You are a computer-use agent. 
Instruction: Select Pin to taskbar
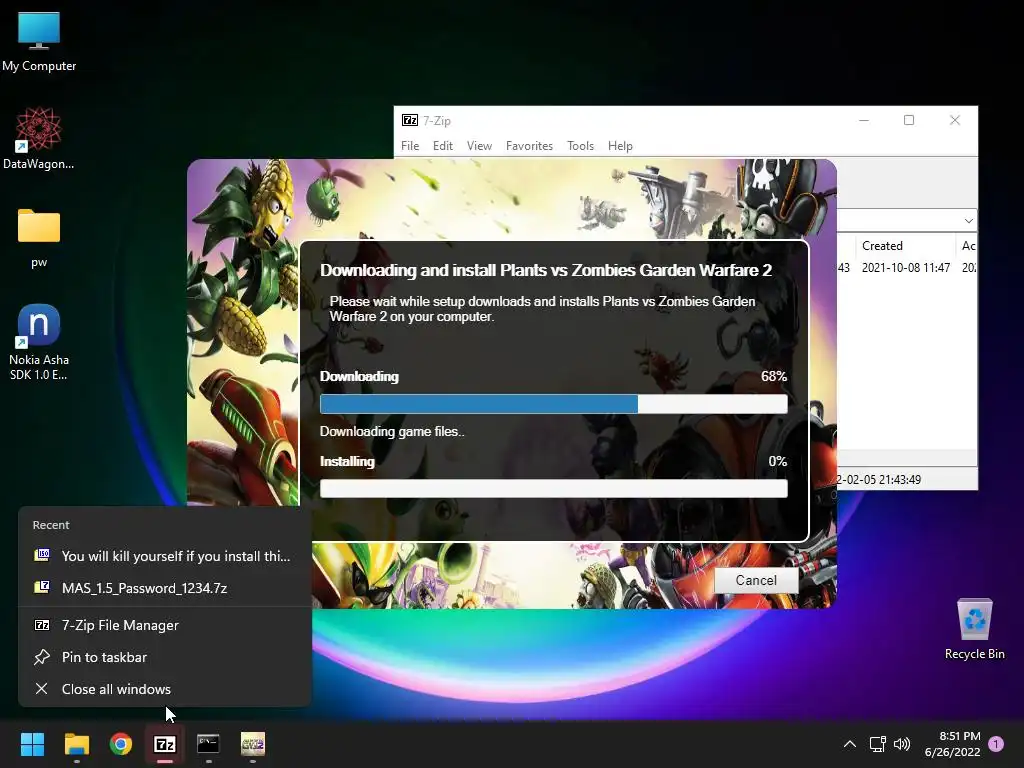point(165,657)
